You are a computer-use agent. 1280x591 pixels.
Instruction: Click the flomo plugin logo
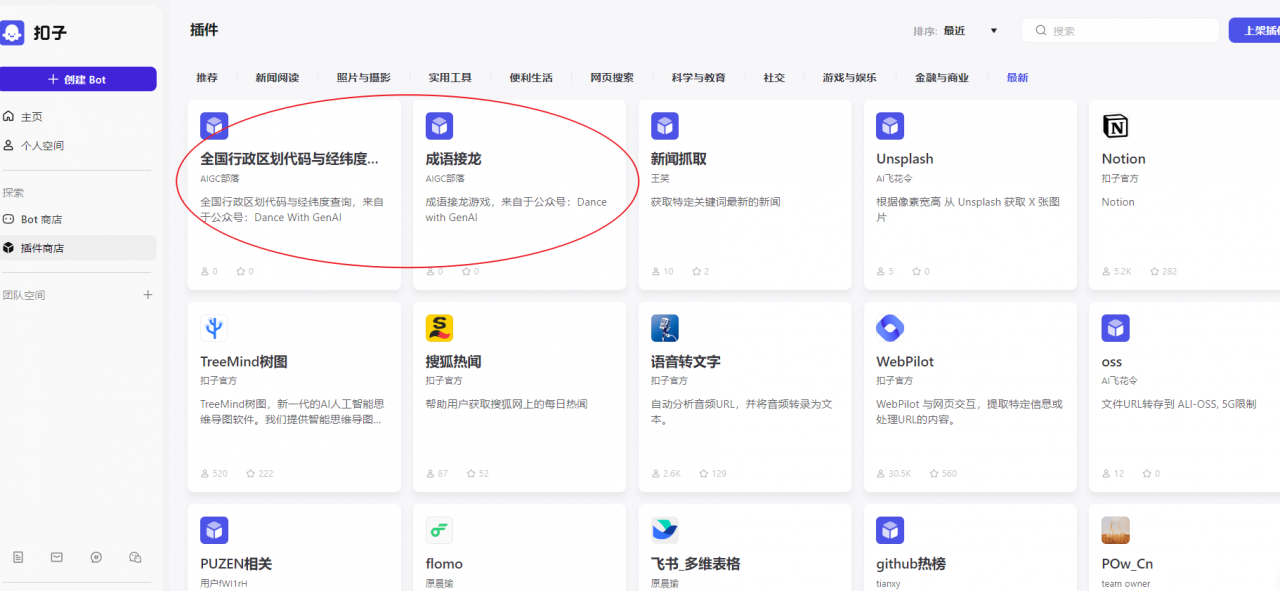[x=439, y=530]
